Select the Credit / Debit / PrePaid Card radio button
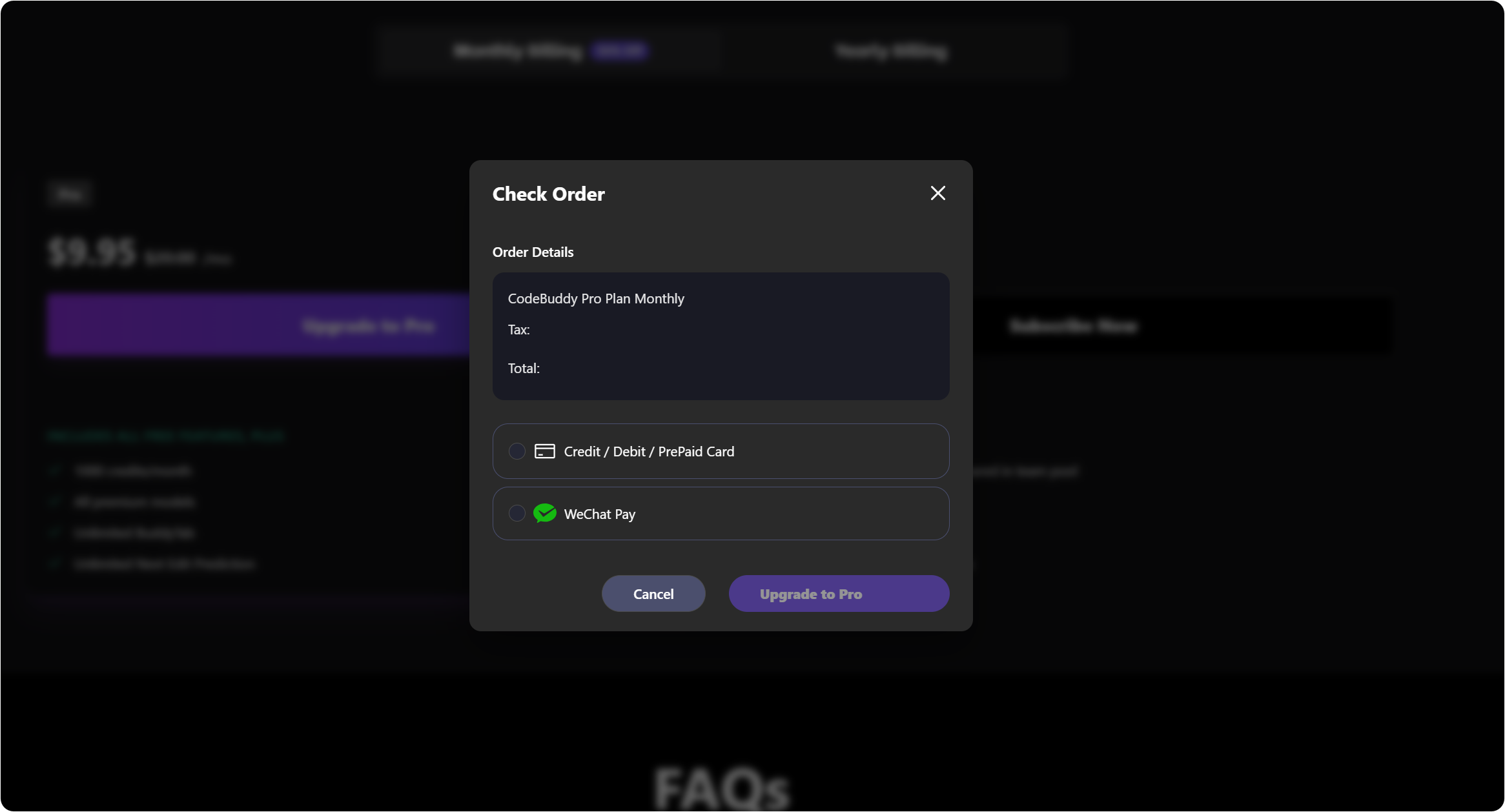Screen dimensions: 1505x812 click(517, 451)
